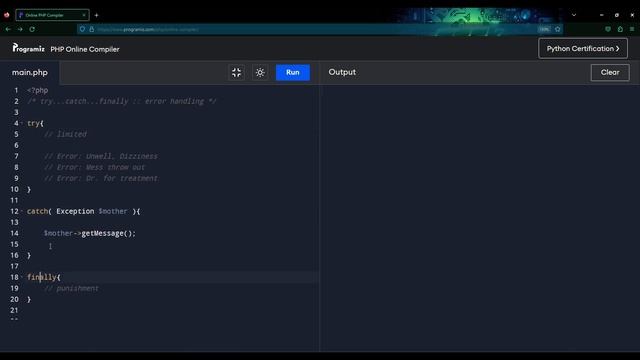Collapse the finally block at line 18
The height and width of the screenshot is (360, 640).
tap(22, 277)
